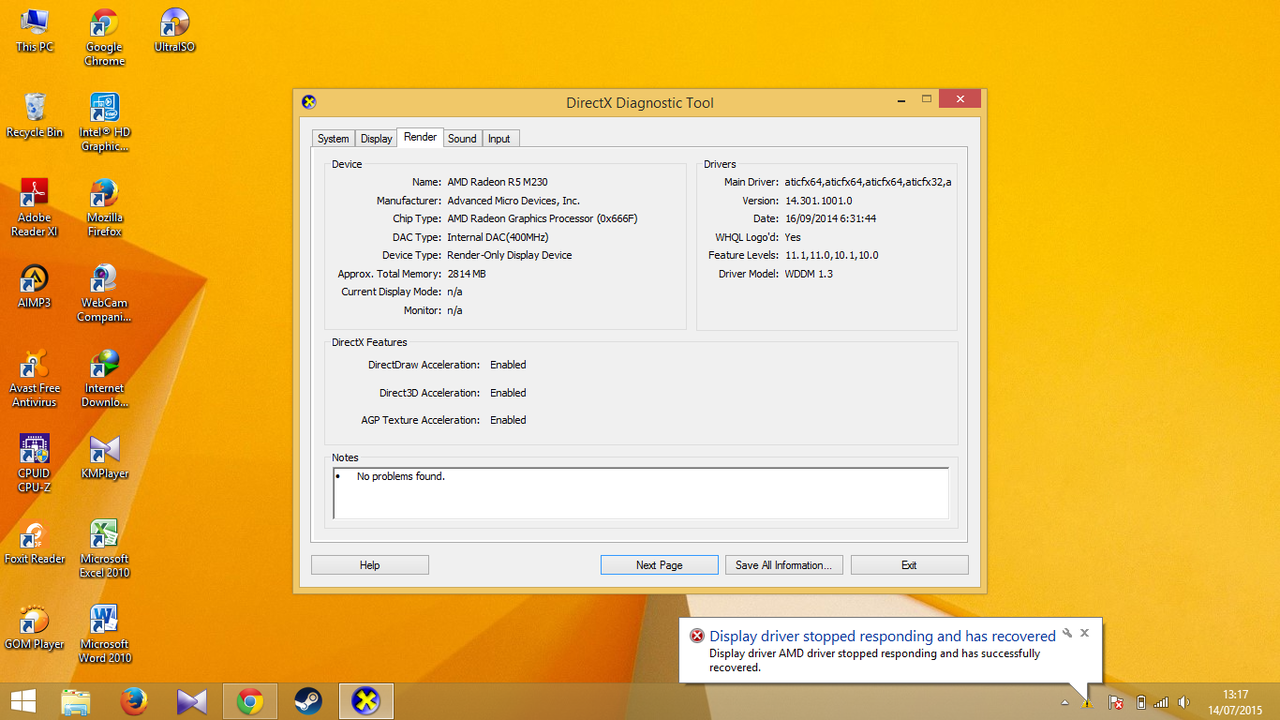Open Microsoft Word 2010 desktop shortcut
The image size is (1280, 720).
104,635
